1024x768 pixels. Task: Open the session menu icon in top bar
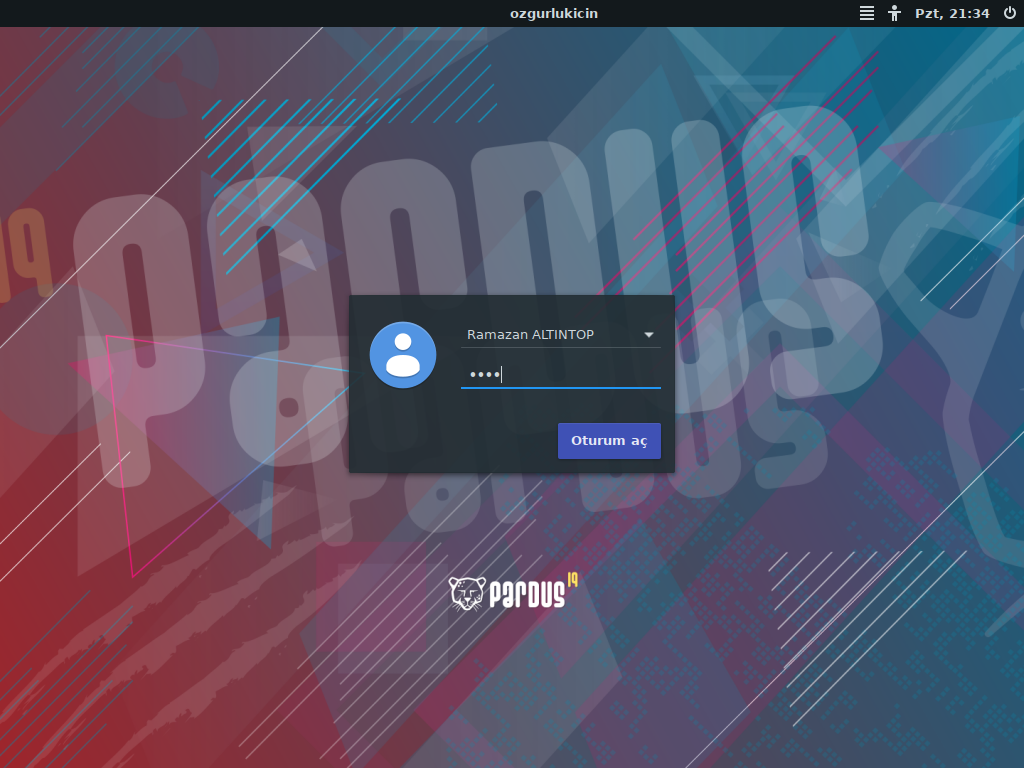coord(867,13)
